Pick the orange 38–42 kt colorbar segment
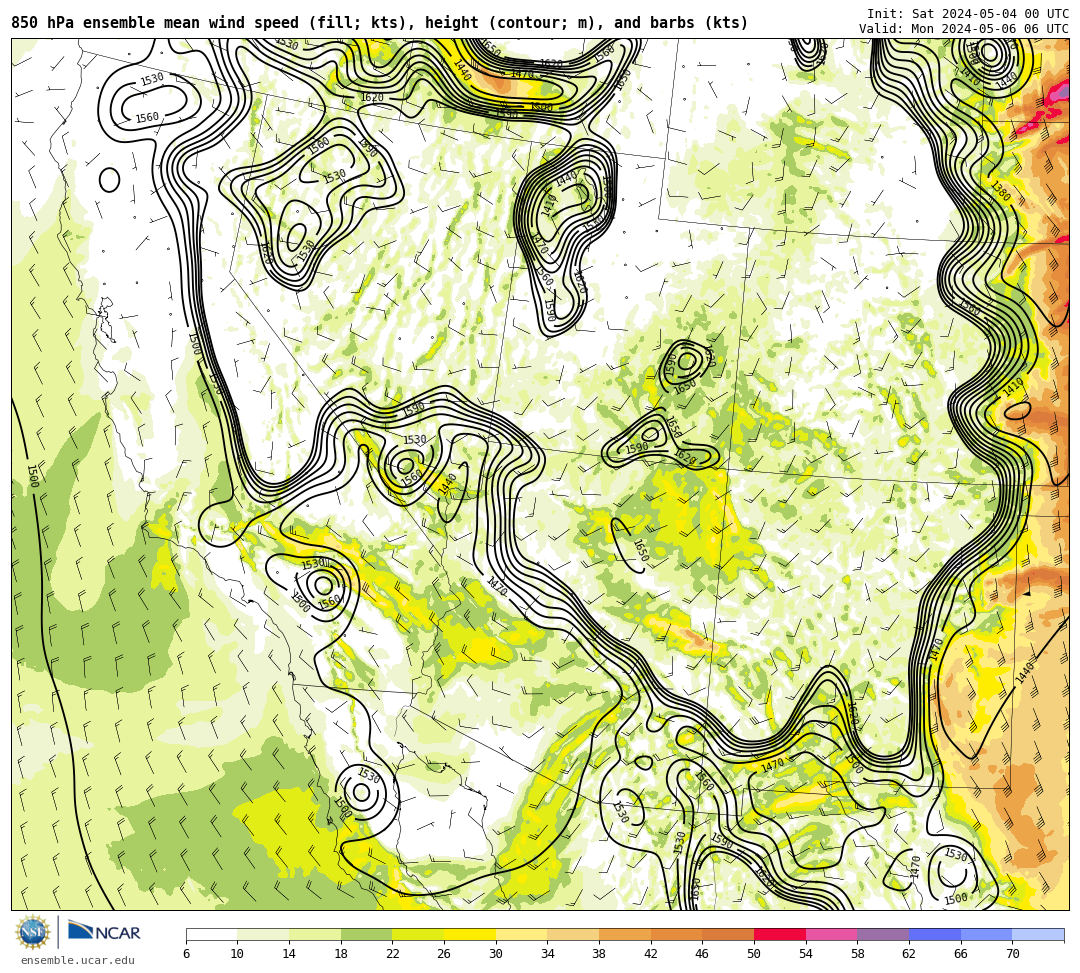The width and height of the screenshot is (1080, 973). [625, 934]
